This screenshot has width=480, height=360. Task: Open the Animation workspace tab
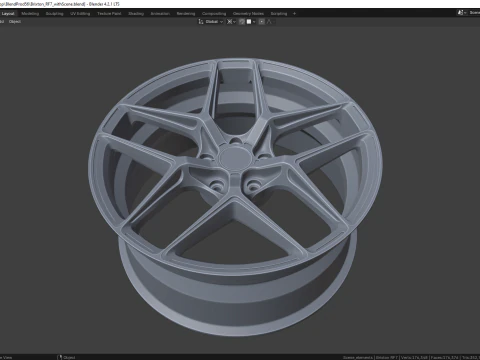(160, 14)
